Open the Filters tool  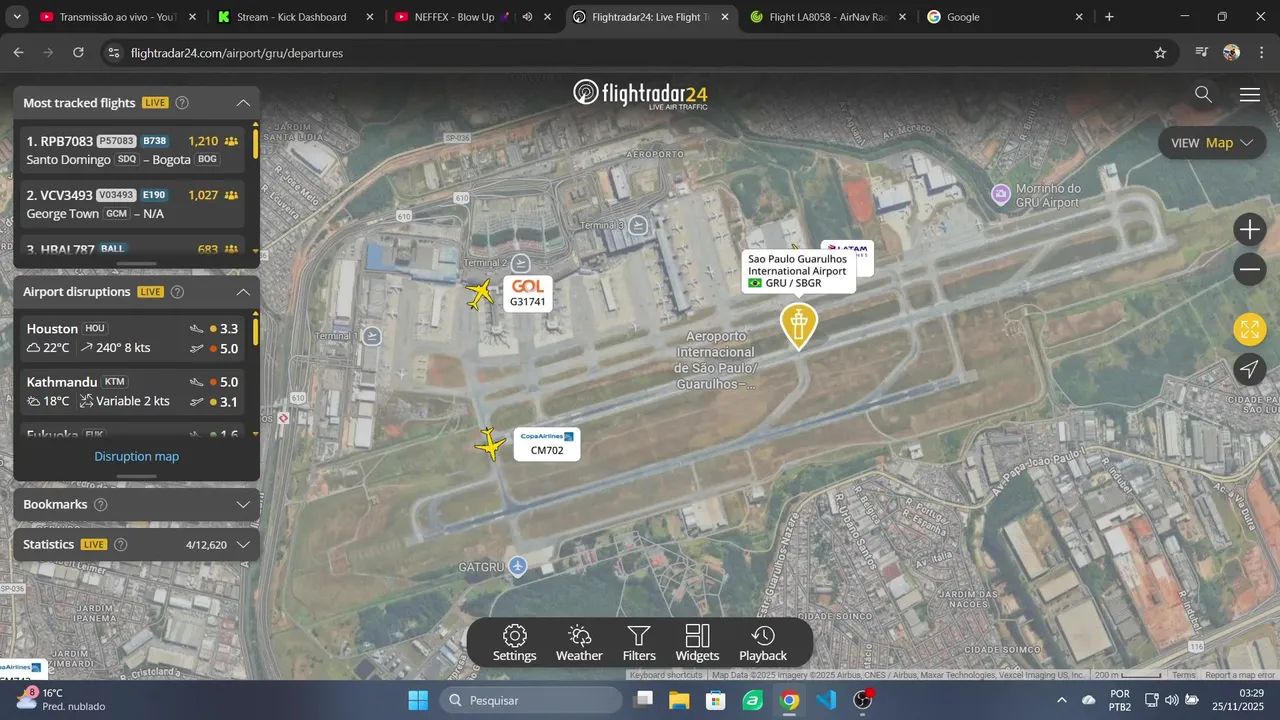639,643
